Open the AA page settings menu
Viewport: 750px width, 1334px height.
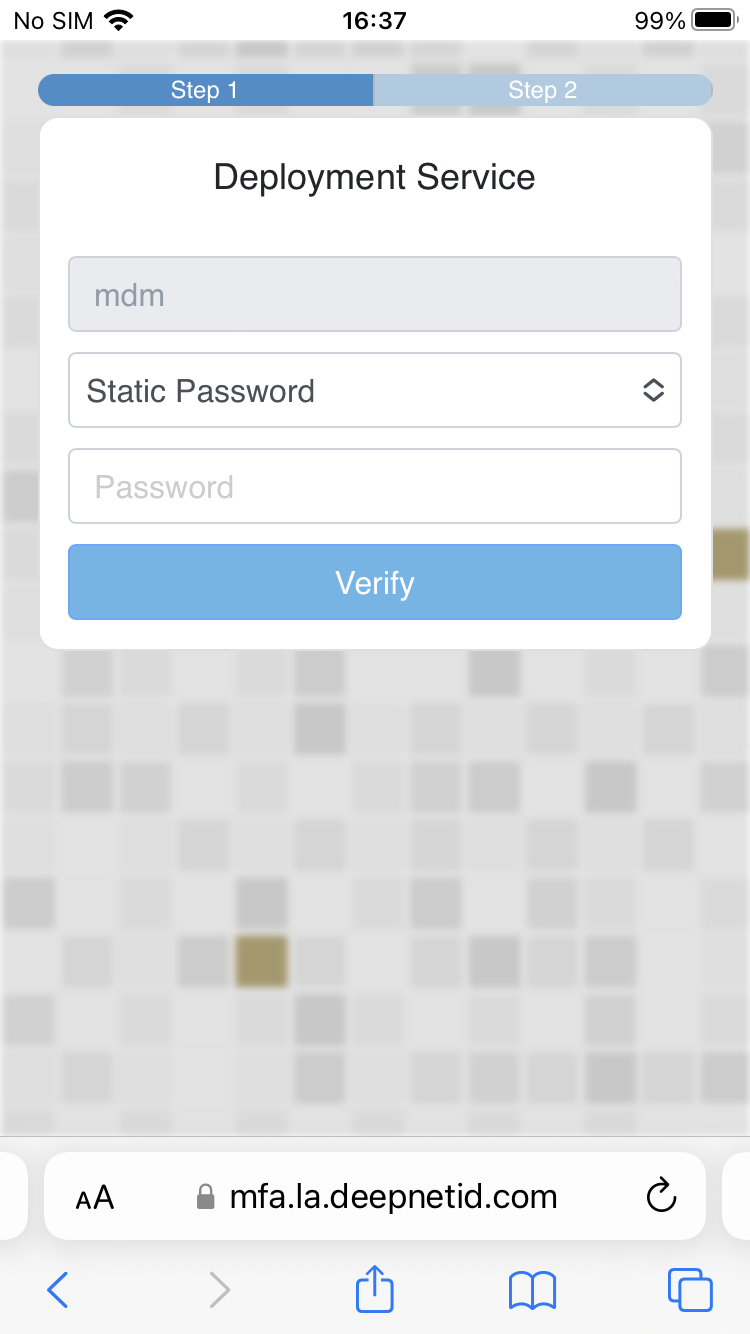tap(95, 1197)
